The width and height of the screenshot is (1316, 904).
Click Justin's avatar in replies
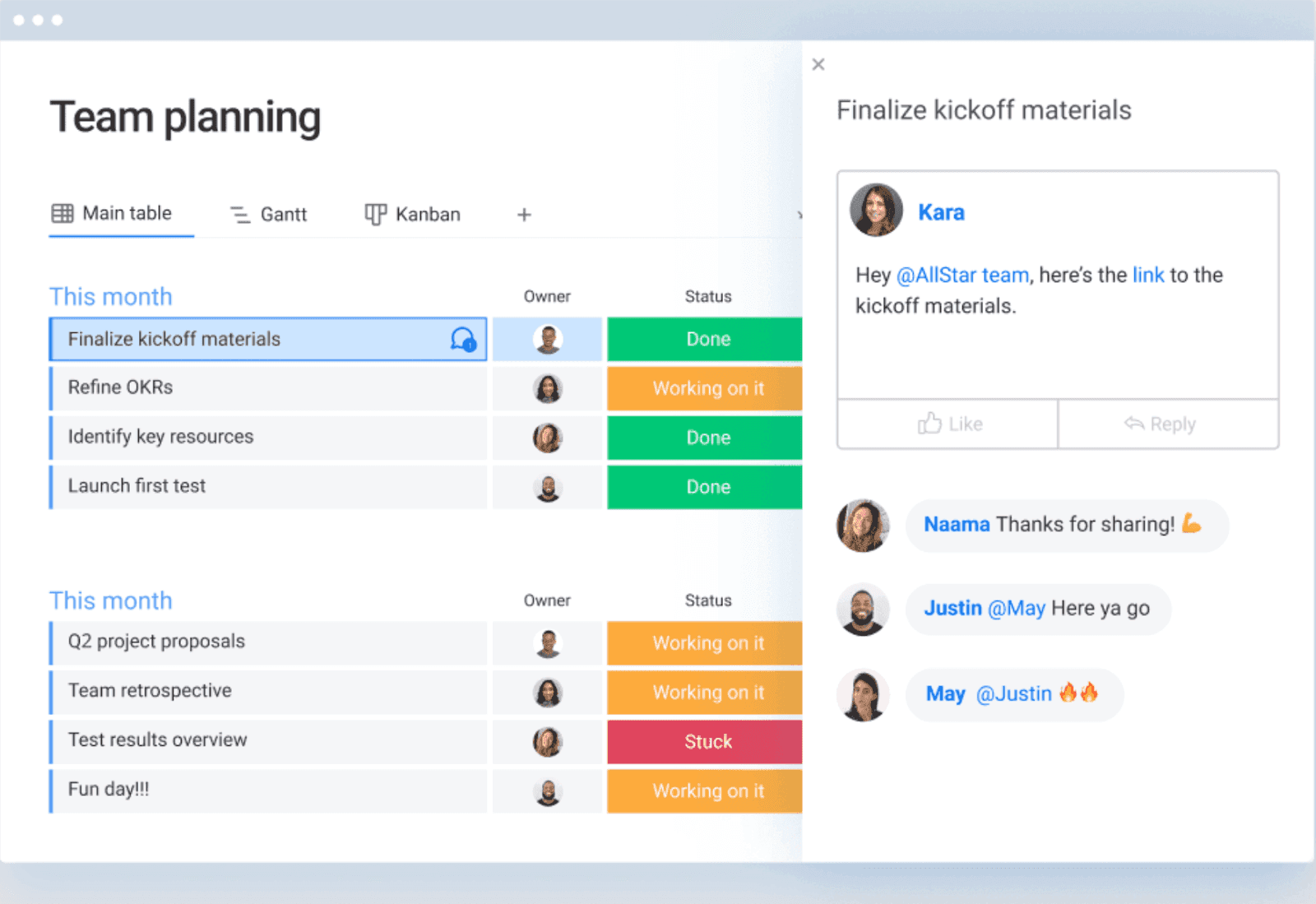[863, 610]
